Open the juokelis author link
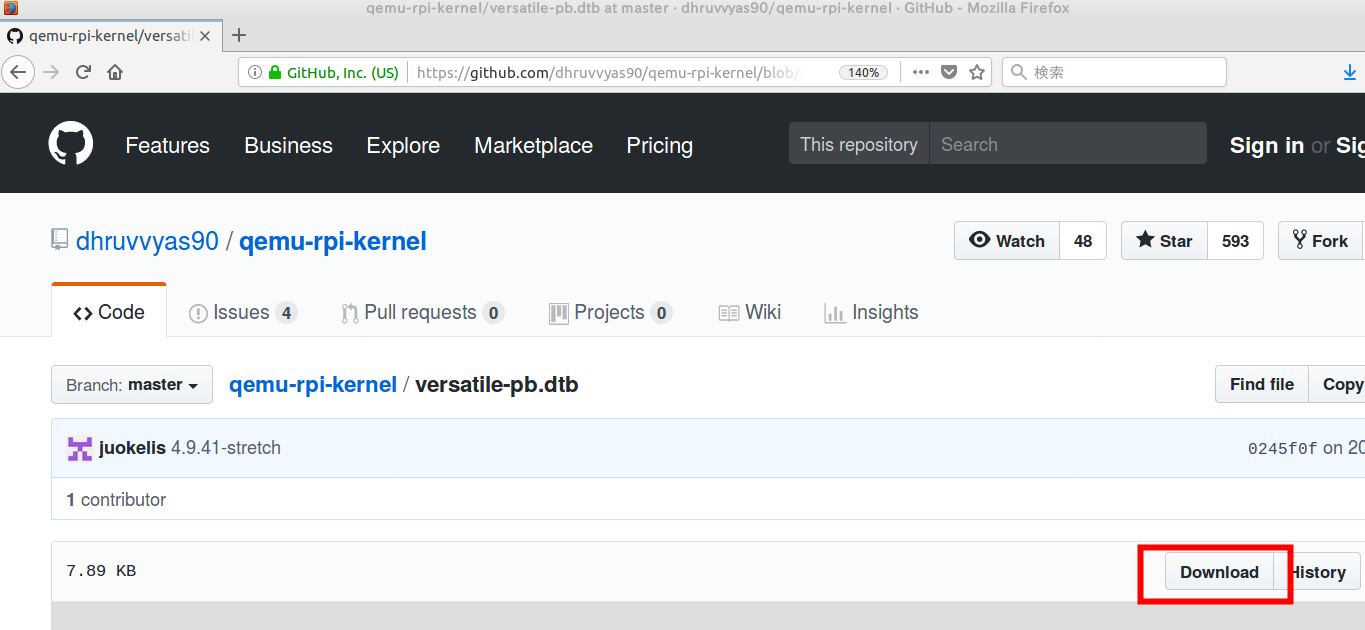The image size is (1365, 630). 132,448
